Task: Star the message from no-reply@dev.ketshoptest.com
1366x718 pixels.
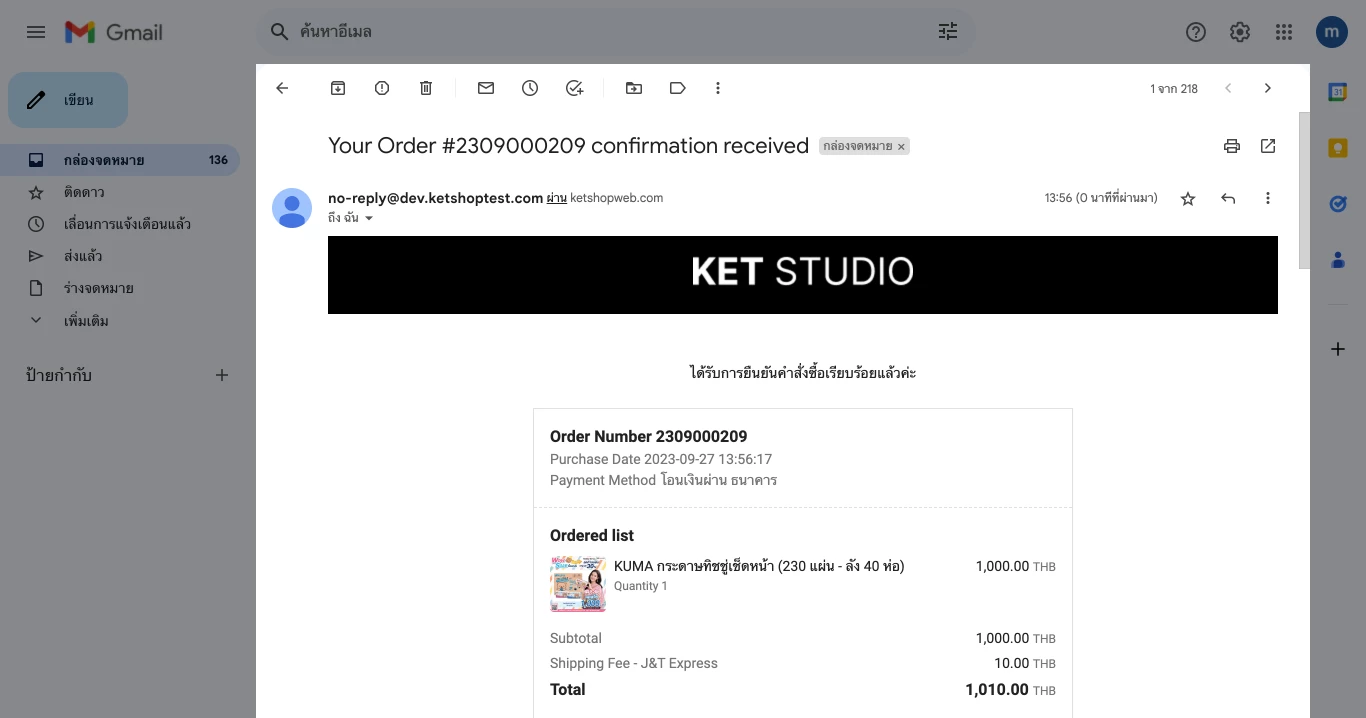Action: 1188,198
